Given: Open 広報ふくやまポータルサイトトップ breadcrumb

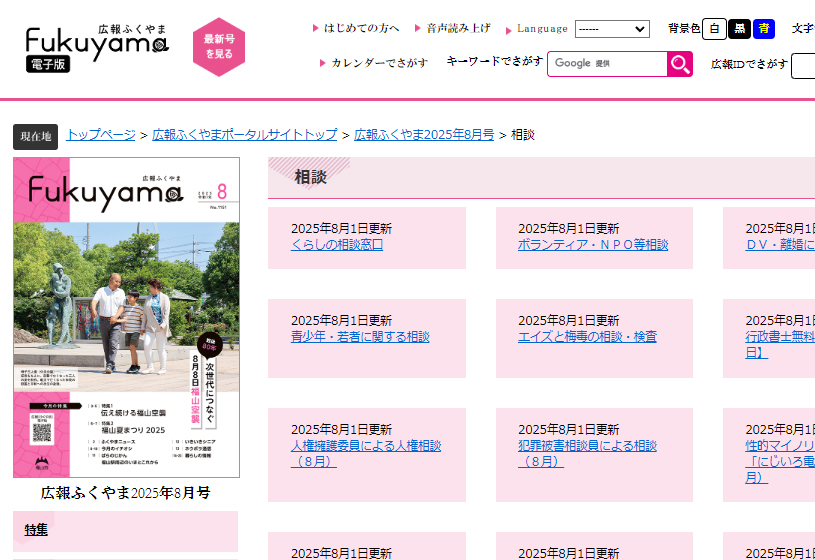Looking at the screenshot, I should (x=245, y=135).
